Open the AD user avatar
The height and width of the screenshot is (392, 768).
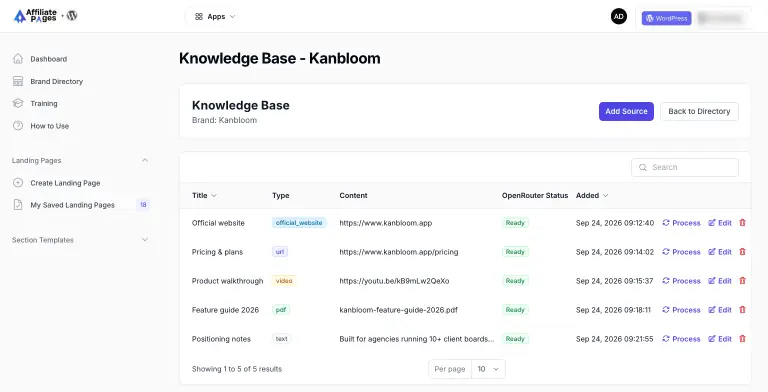point(619,17)
